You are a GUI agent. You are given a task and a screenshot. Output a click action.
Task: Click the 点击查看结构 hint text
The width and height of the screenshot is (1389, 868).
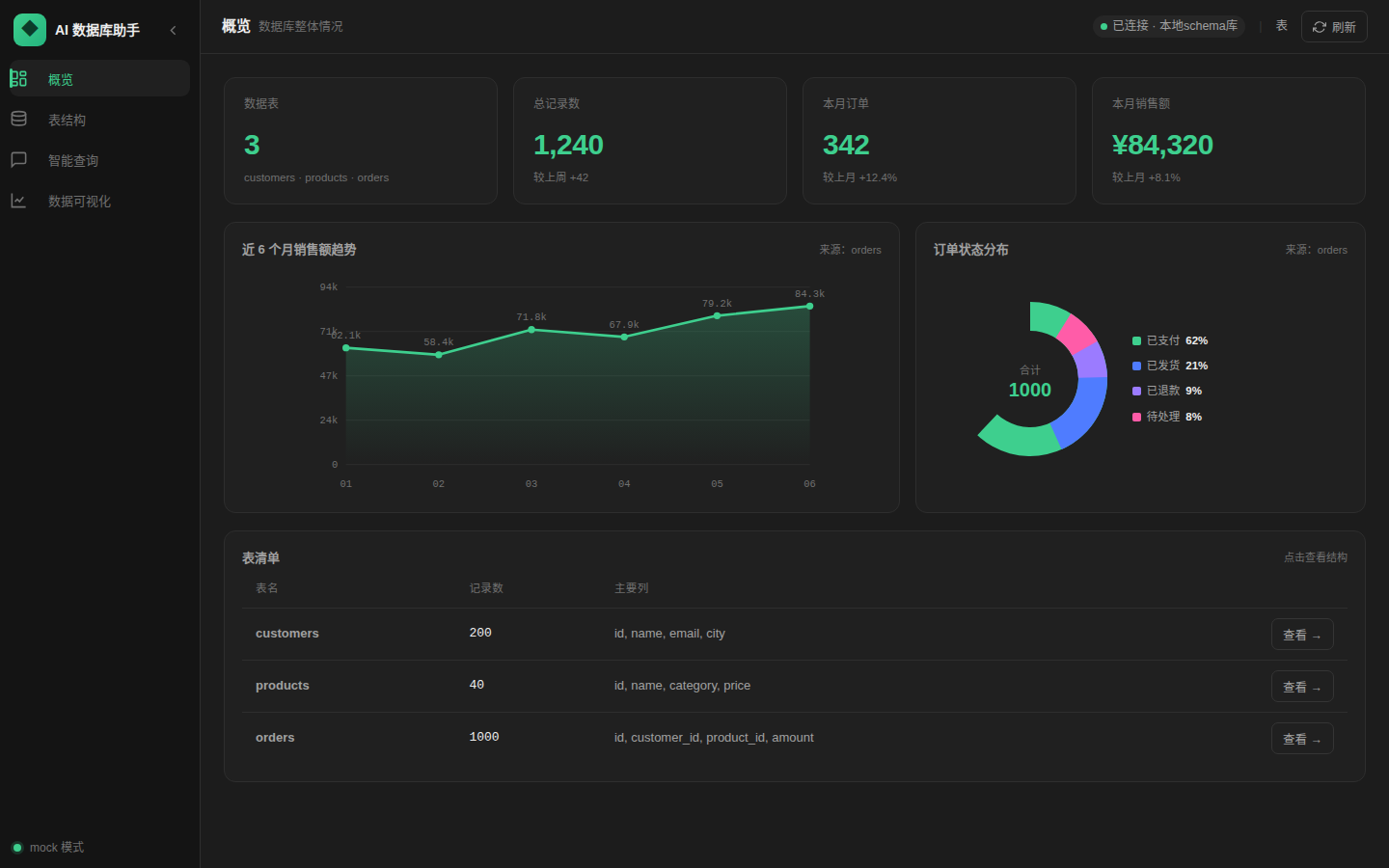(1316, 557)
